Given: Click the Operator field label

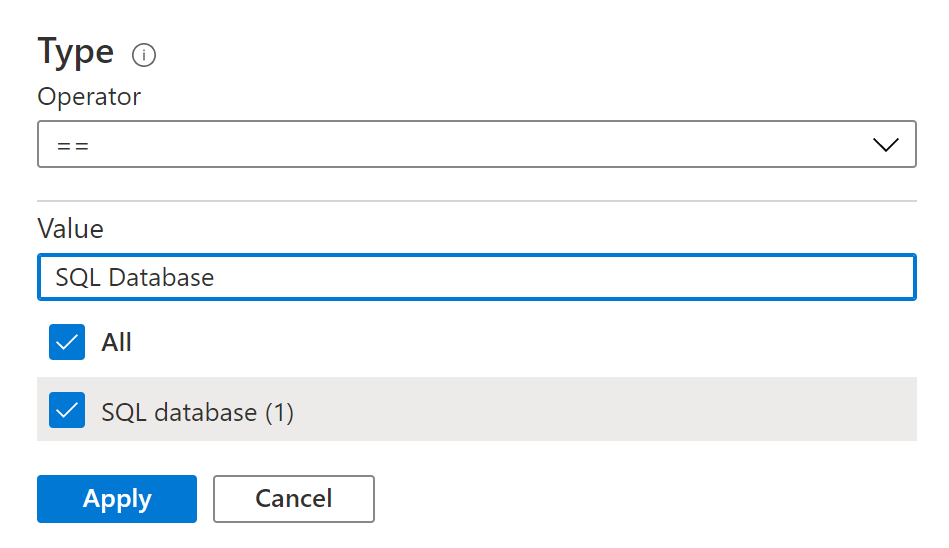Looking at the screenshot, I should 89,97.
